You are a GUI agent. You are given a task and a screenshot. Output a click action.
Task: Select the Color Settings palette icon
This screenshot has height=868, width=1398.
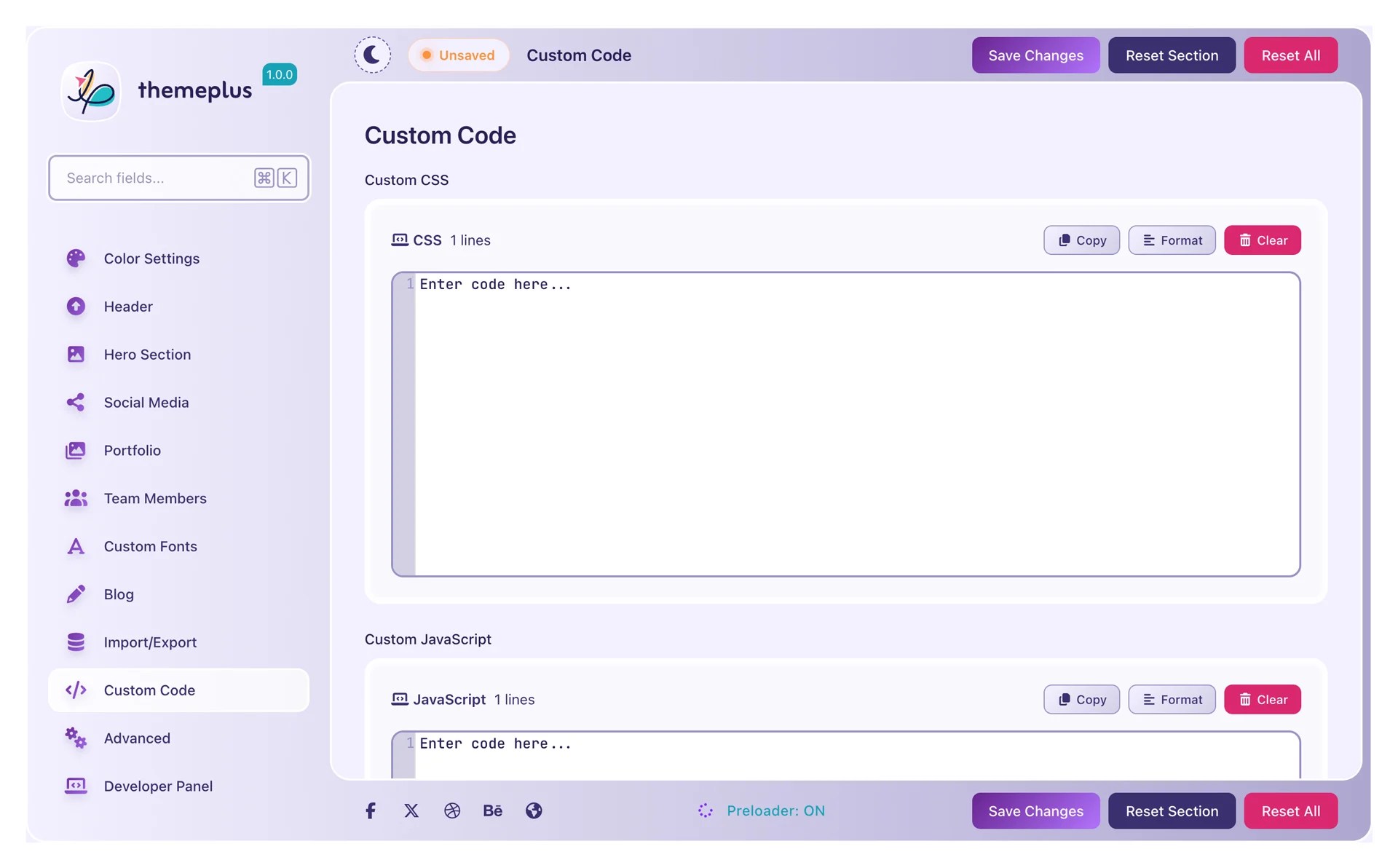click(76, 258)
